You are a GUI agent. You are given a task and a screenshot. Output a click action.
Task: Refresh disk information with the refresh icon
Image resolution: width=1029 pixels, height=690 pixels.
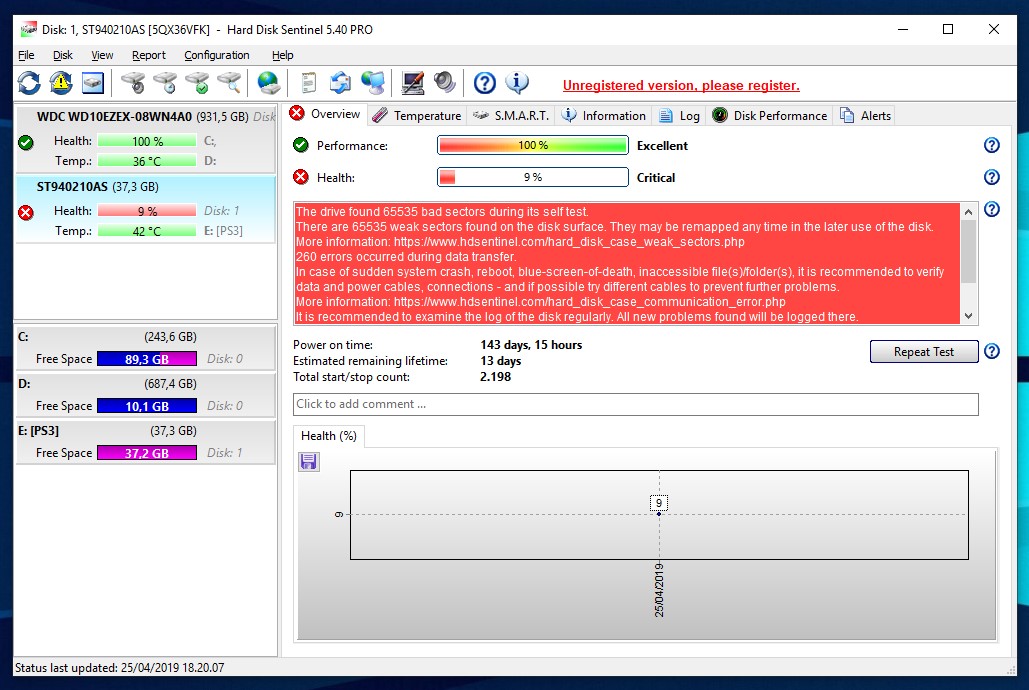[x=28, y=83]
